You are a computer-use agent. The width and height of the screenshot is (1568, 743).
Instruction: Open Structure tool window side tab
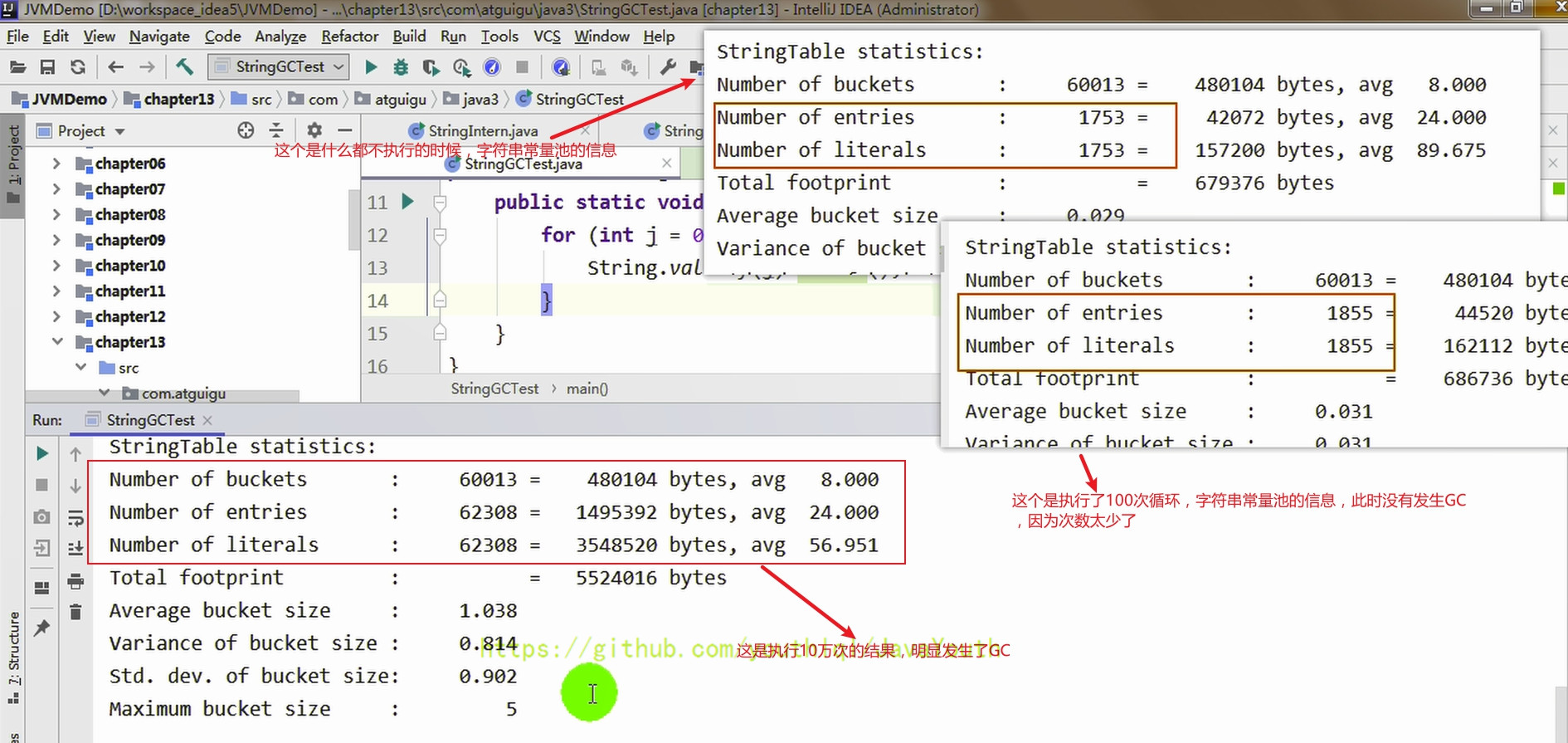coord(13,658)
